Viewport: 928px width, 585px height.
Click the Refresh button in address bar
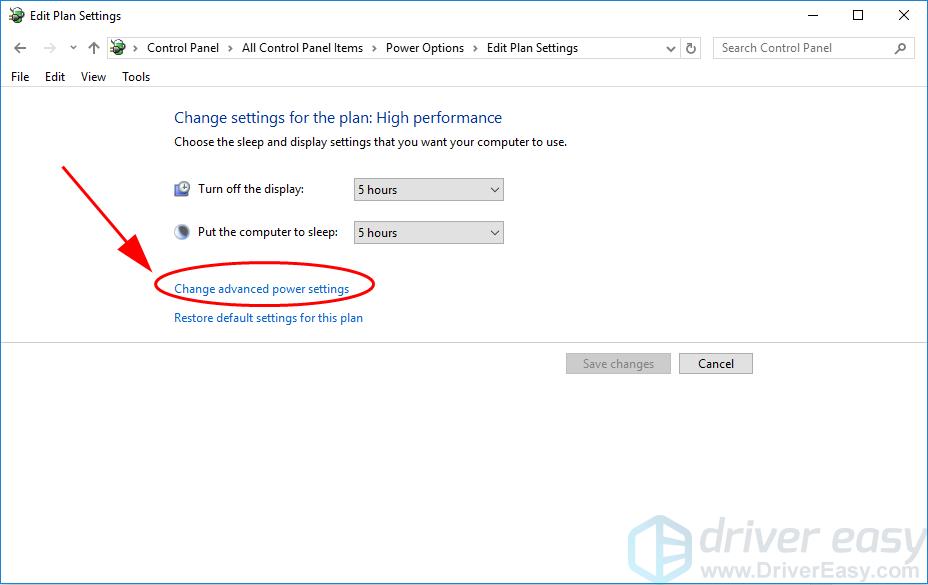692,48
